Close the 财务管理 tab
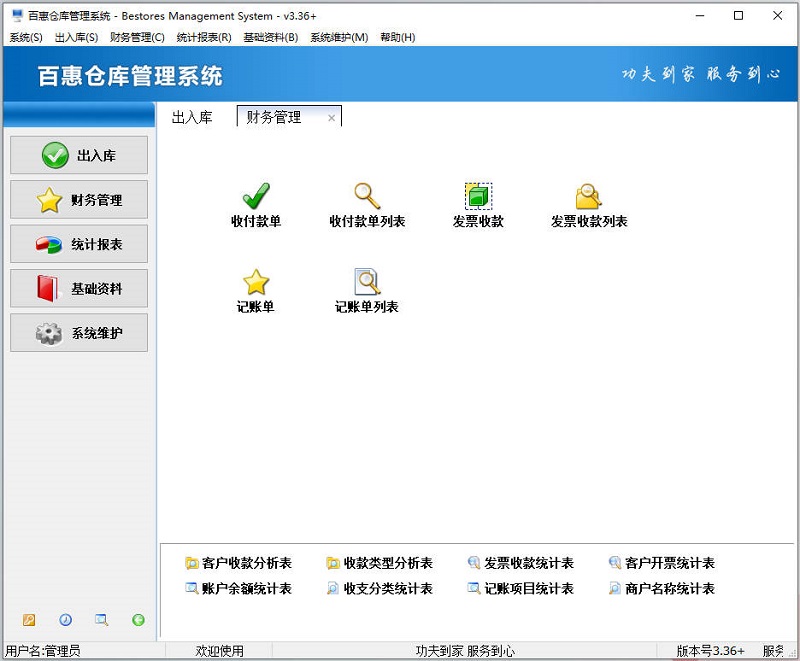This screenshot has height=661, width=800. (332, 117)
